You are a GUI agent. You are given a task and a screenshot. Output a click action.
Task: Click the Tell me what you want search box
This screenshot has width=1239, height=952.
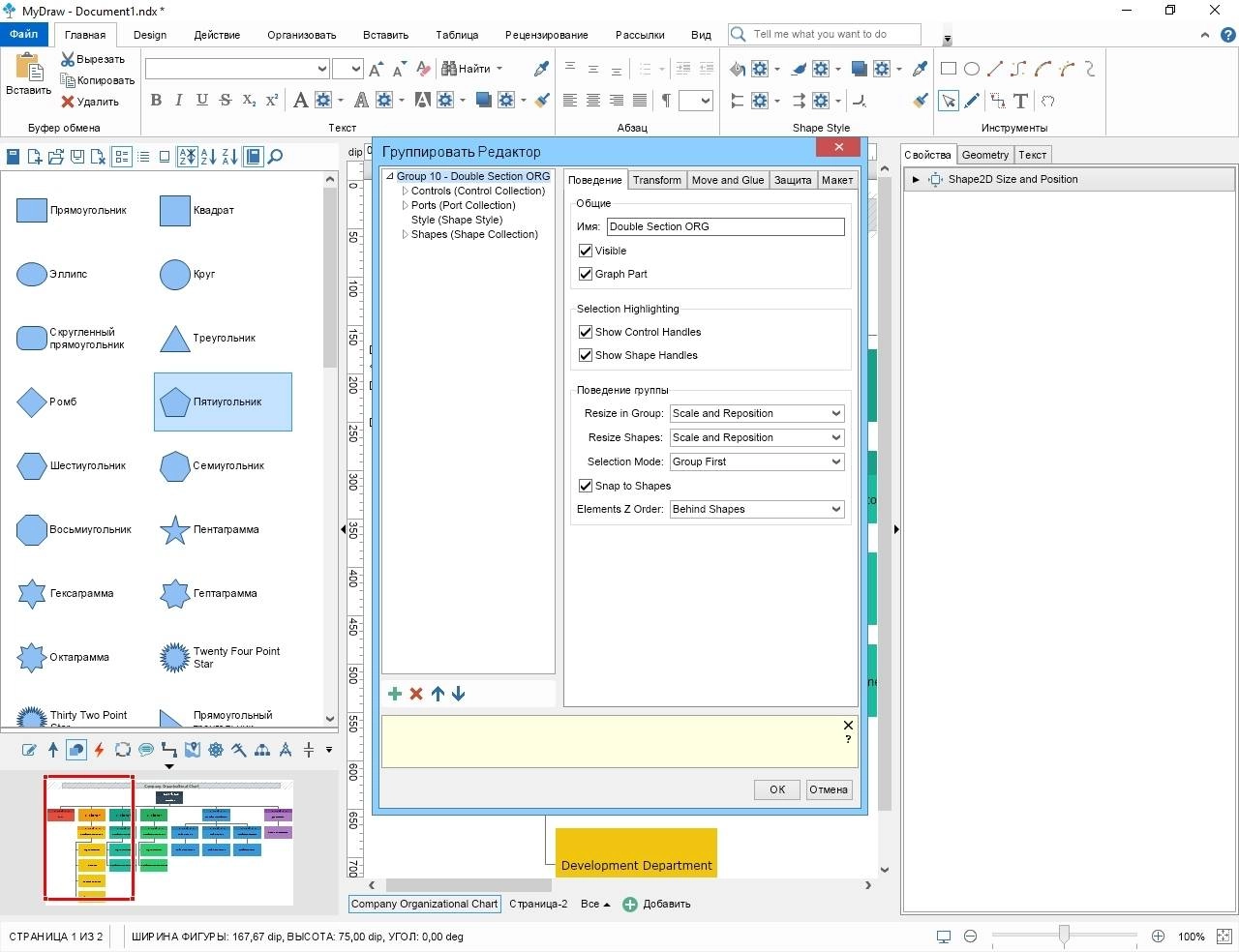(x=824, y=34)
